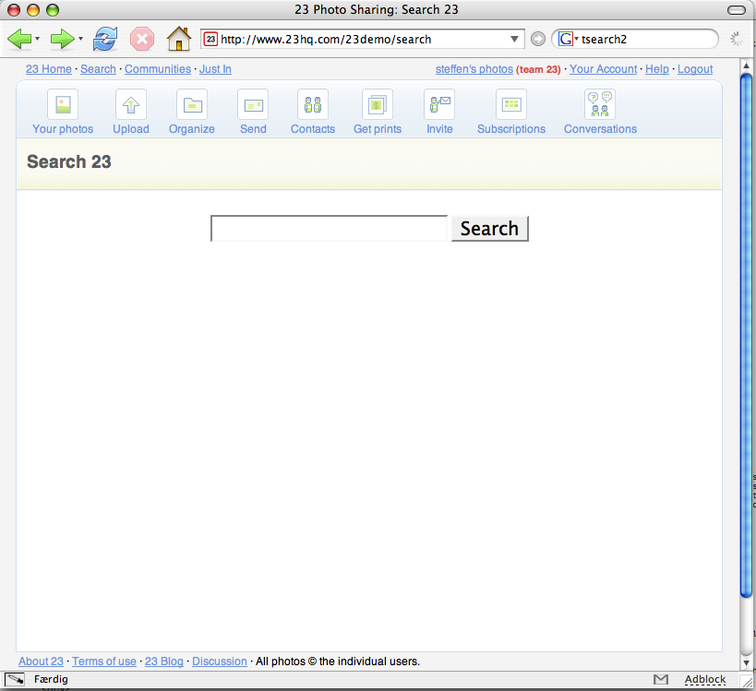Click the Adblock status bar item

(x=705, y=679)
